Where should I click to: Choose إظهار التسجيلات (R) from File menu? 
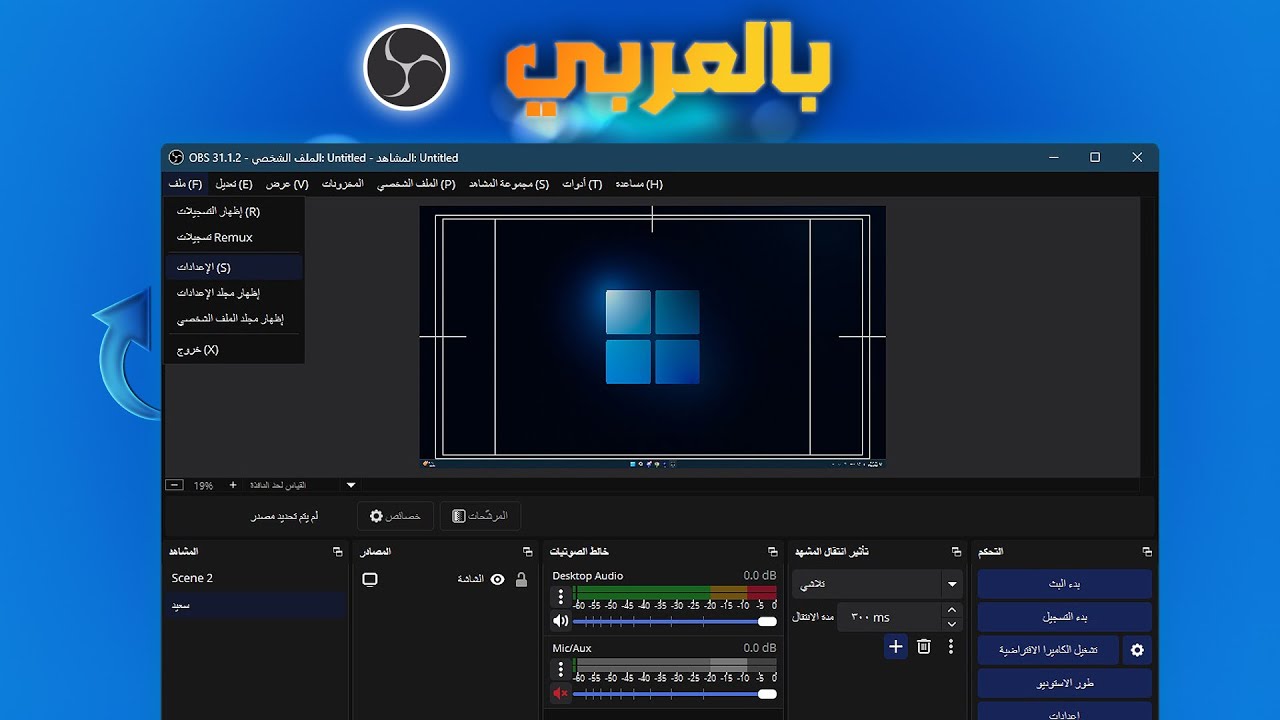(x=234, y=212)
